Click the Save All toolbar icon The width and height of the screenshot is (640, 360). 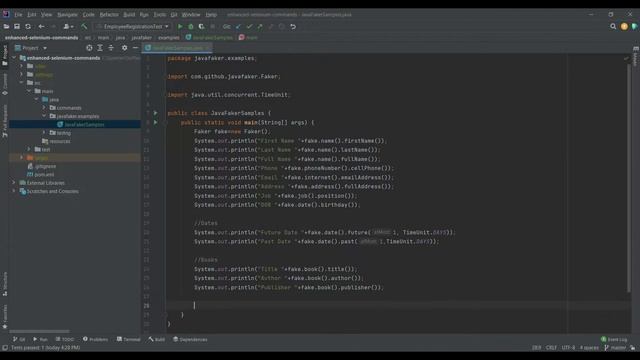coord(17,27)
